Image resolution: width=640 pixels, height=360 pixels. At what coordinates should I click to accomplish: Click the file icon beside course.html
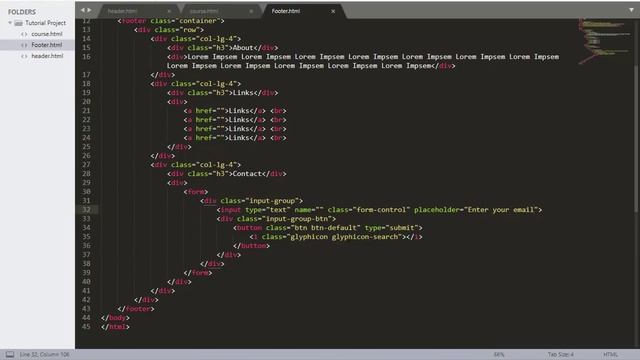(x=24, y=34)
